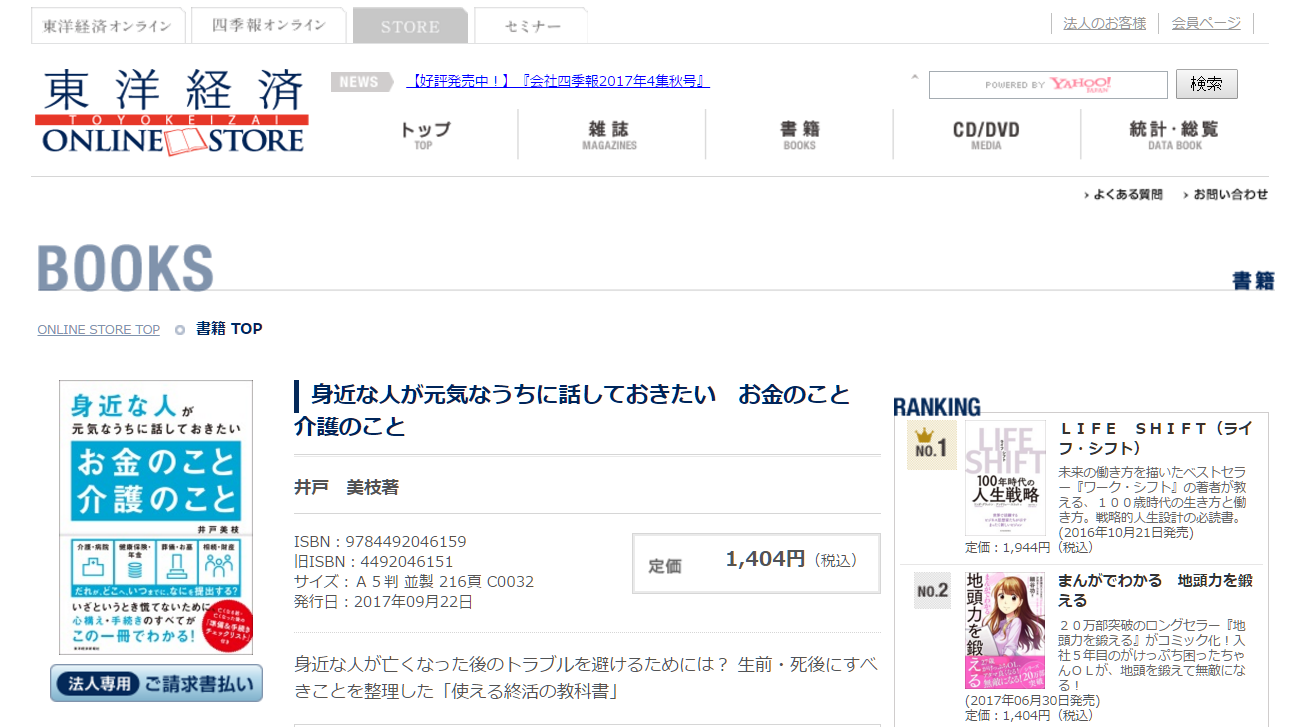1312x727 pixels.
Task: Click ONLINE STORE TOP breadcrumb
Action: pos(98,330)
